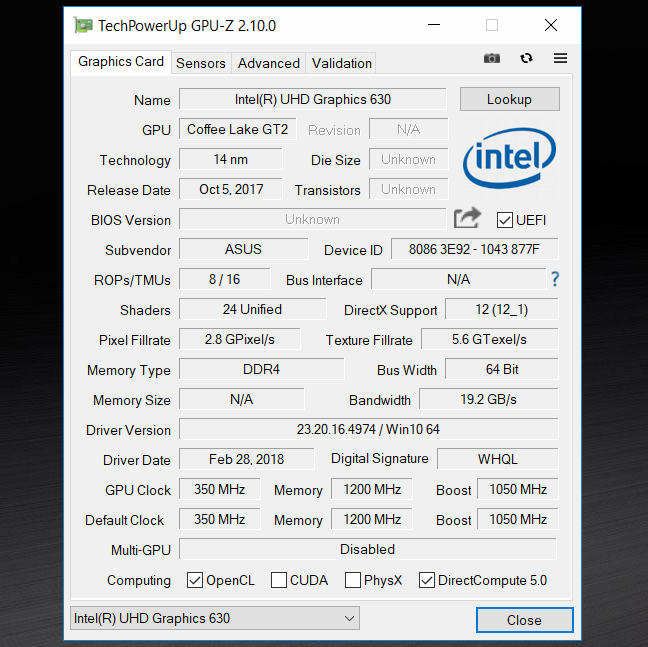Click the Computing label
Image resolution: width=648 pixels, height=647 pixels.
point(138,580)
